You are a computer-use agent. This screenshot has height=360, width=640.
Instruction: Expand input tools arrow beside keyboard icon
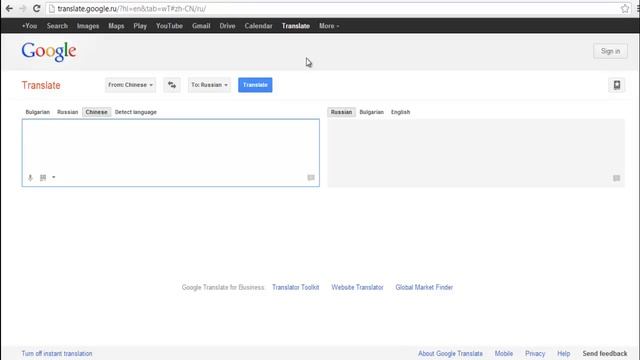(x=53, y=178)
